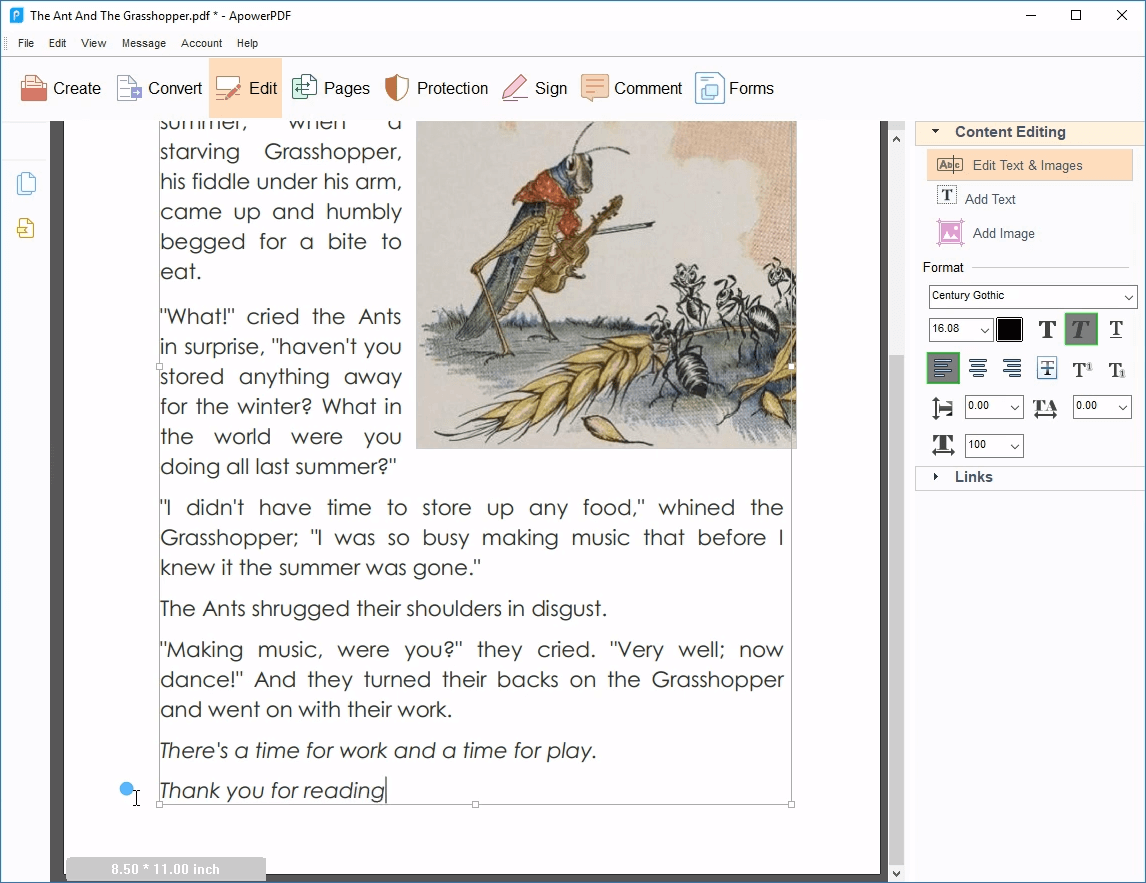Apply superscript to the text

click(x=1081, y=368)
